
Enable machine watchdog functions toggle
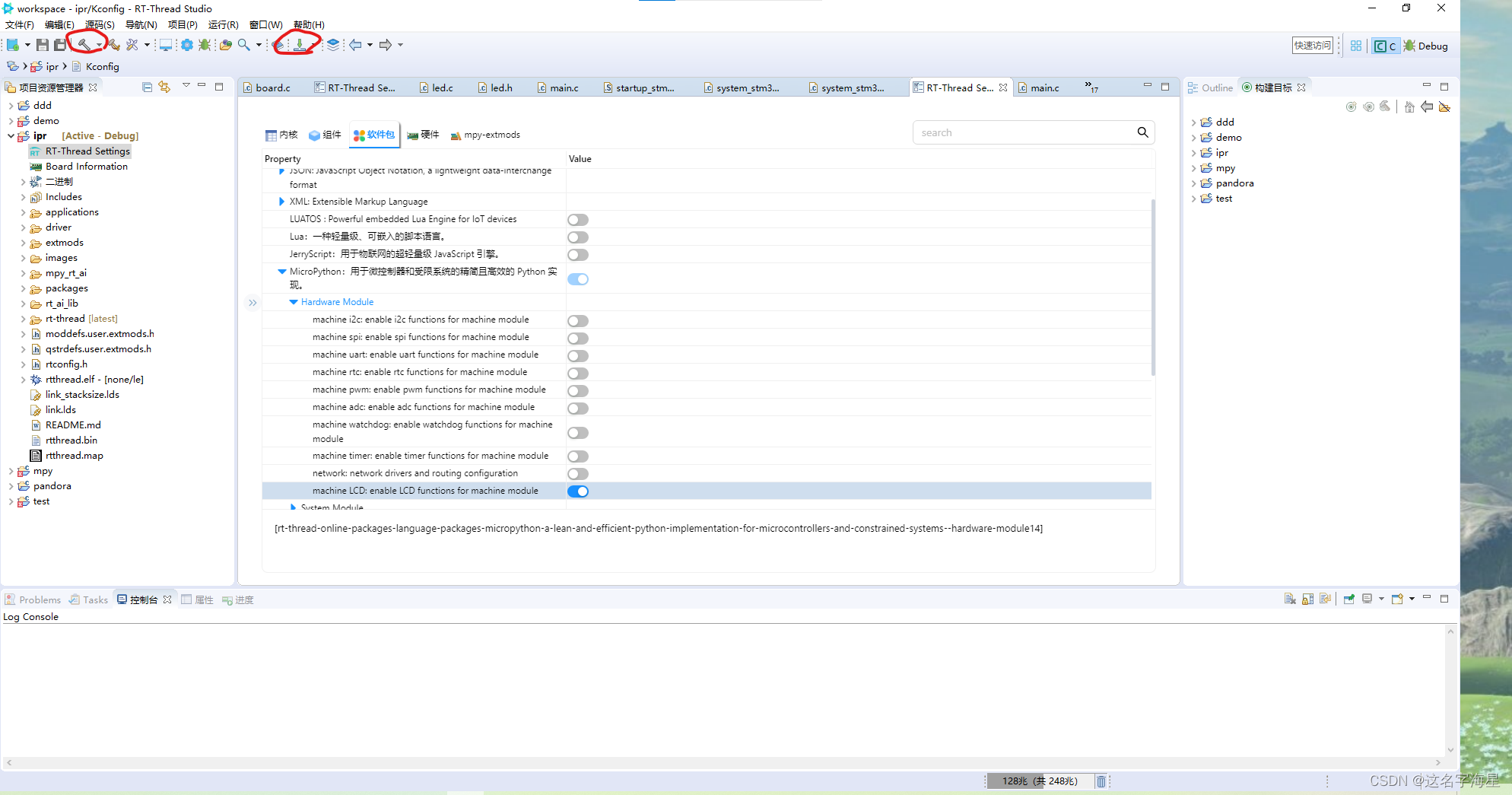point(578,433)
